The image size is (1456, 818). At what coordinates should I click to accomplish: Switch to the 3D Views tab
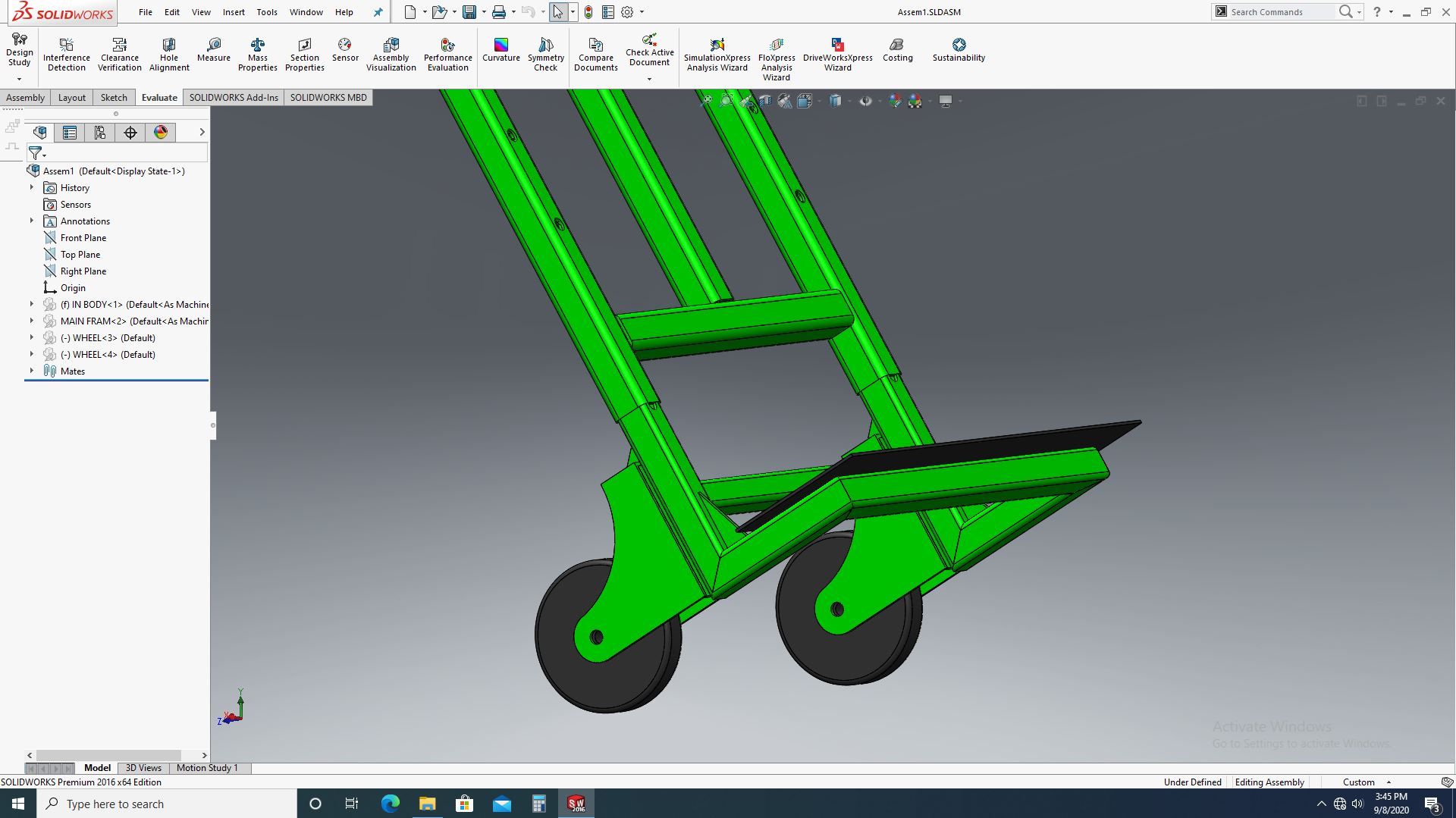pos(143,768)
